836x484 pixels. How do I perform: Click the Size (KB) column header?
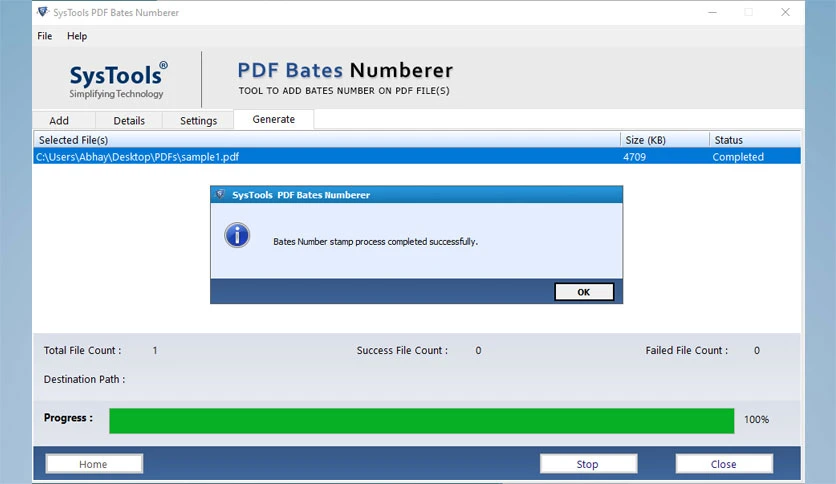click(x=665, y=140)
